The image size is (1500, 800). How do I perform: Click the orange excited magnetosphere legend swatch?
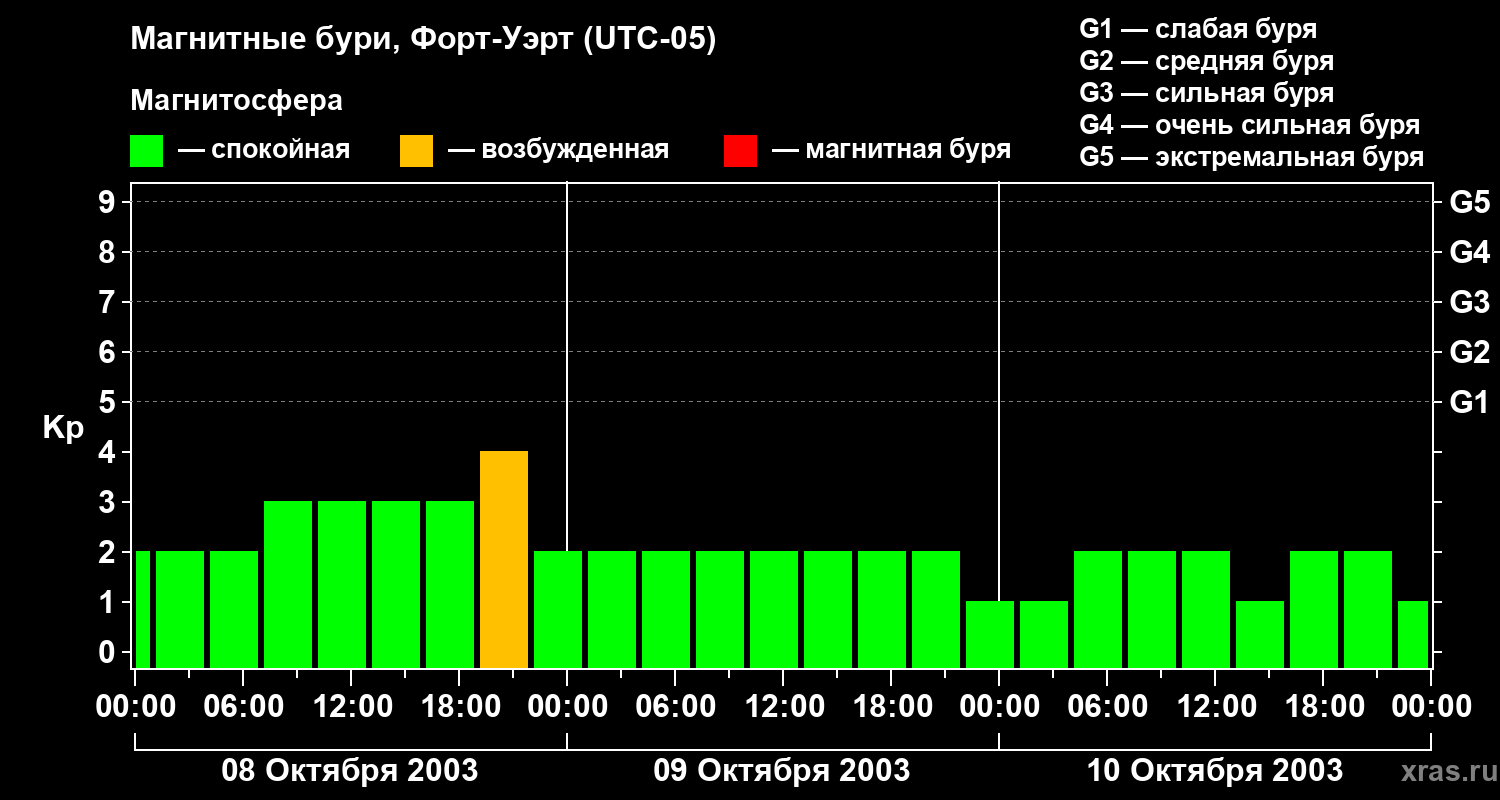416,151
